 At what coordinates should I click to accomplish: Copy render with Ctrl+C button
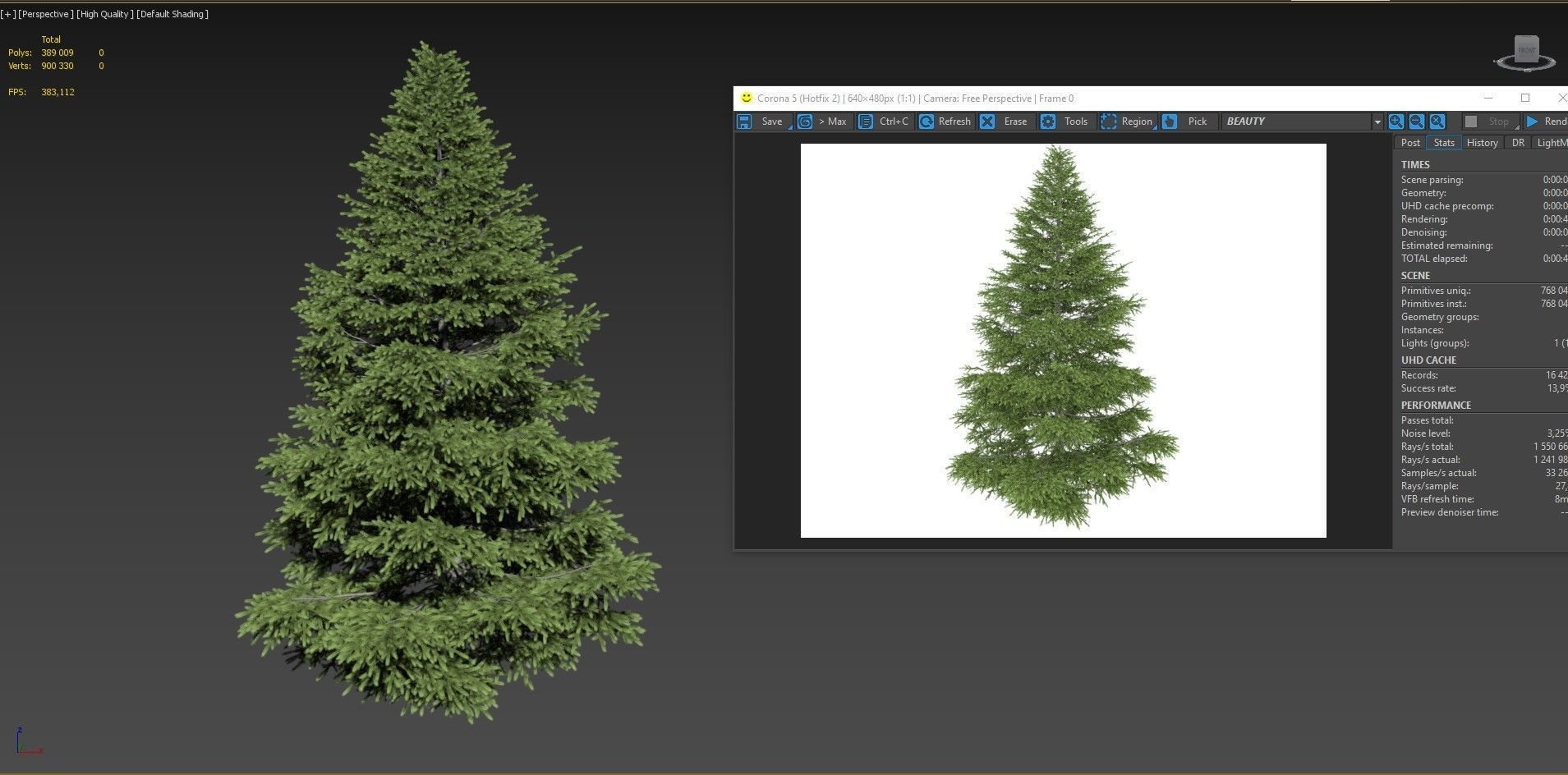[x=885, y=122]
